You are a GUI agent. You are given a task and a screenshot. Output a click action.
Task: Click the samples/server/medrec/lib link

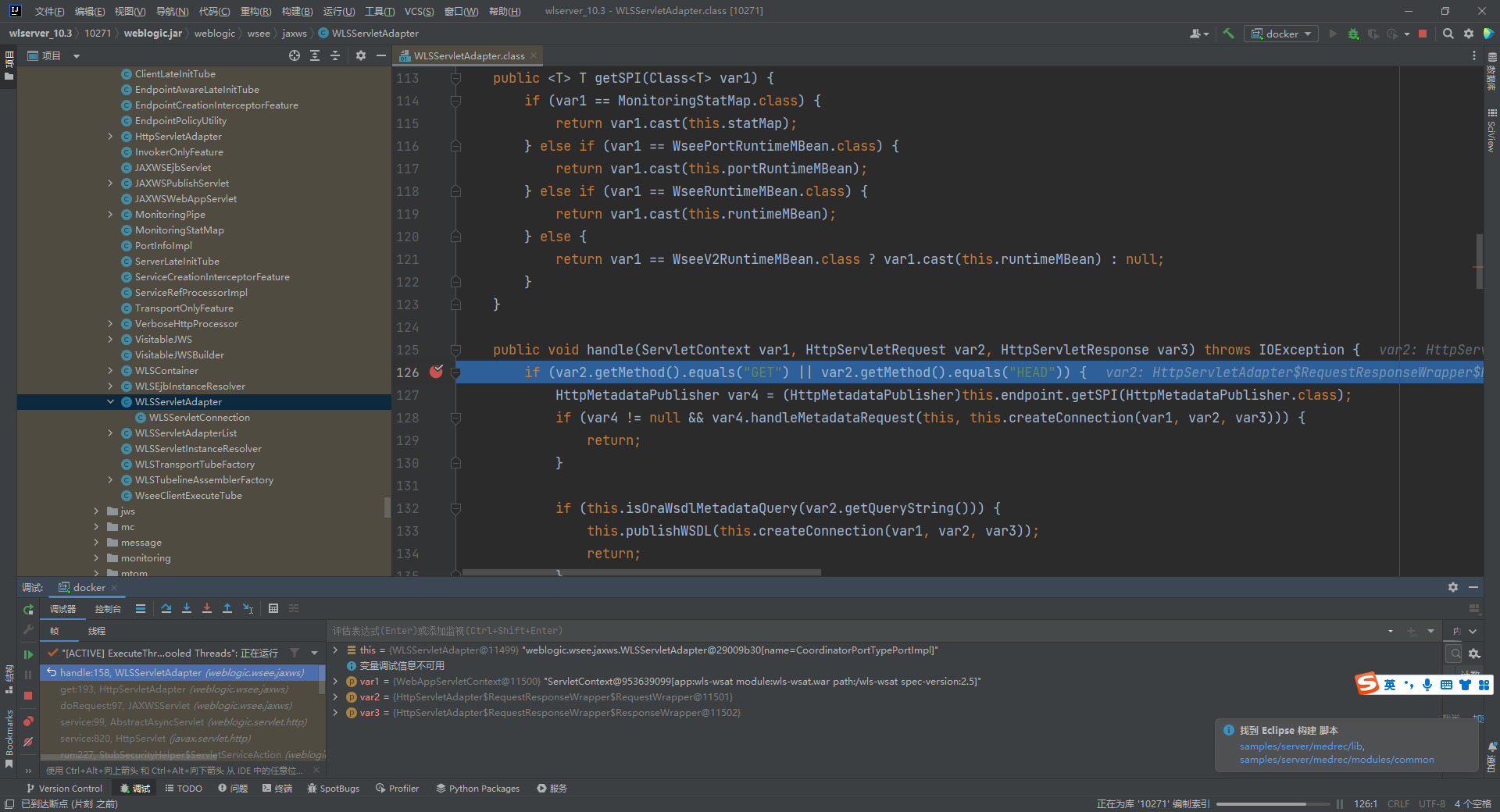[x=1301, y=746]
